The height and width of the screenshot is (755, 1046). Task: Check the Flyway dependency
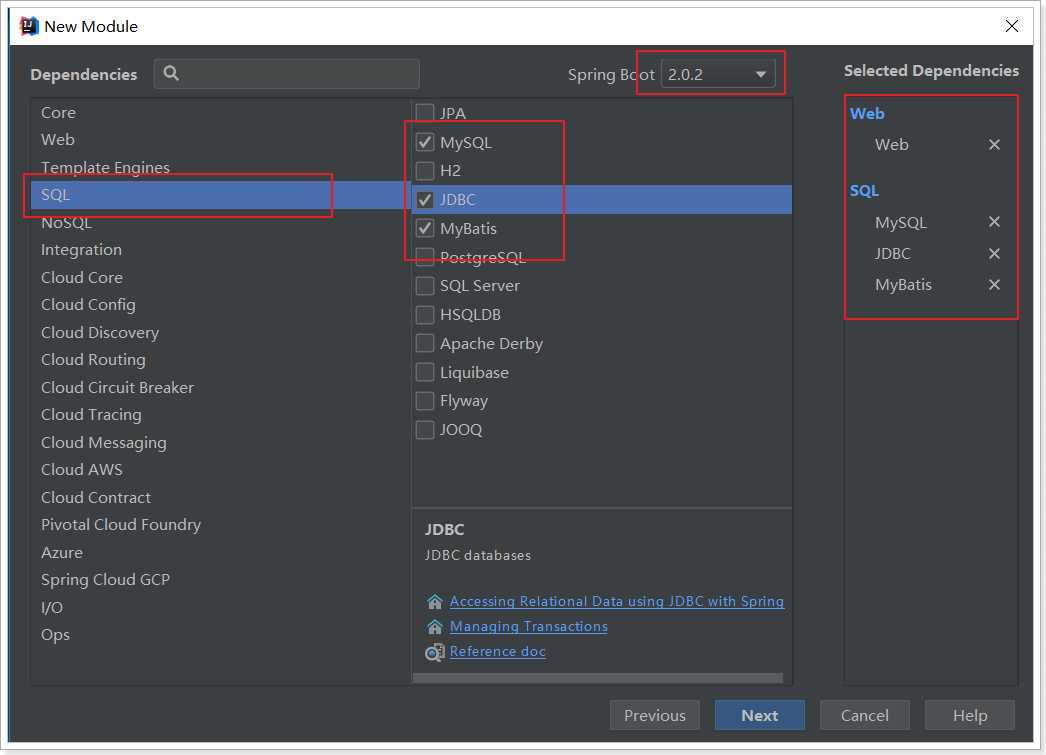click(425, 401)
